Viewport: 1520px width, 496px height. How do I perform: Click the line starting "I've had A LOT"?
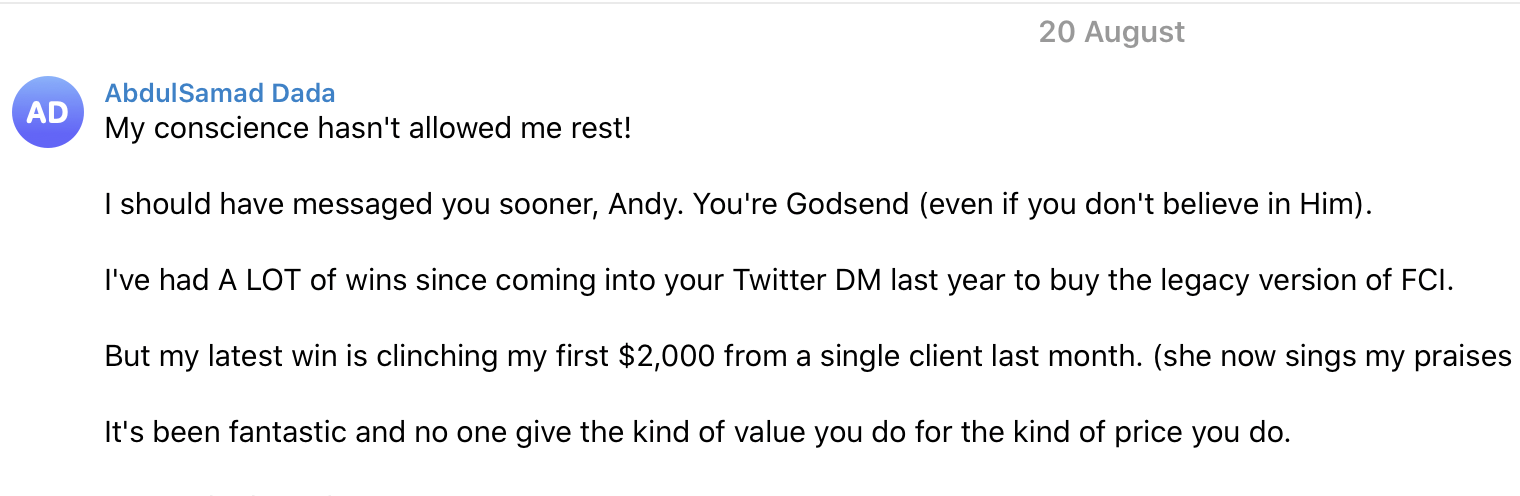(x=779, y=281)
